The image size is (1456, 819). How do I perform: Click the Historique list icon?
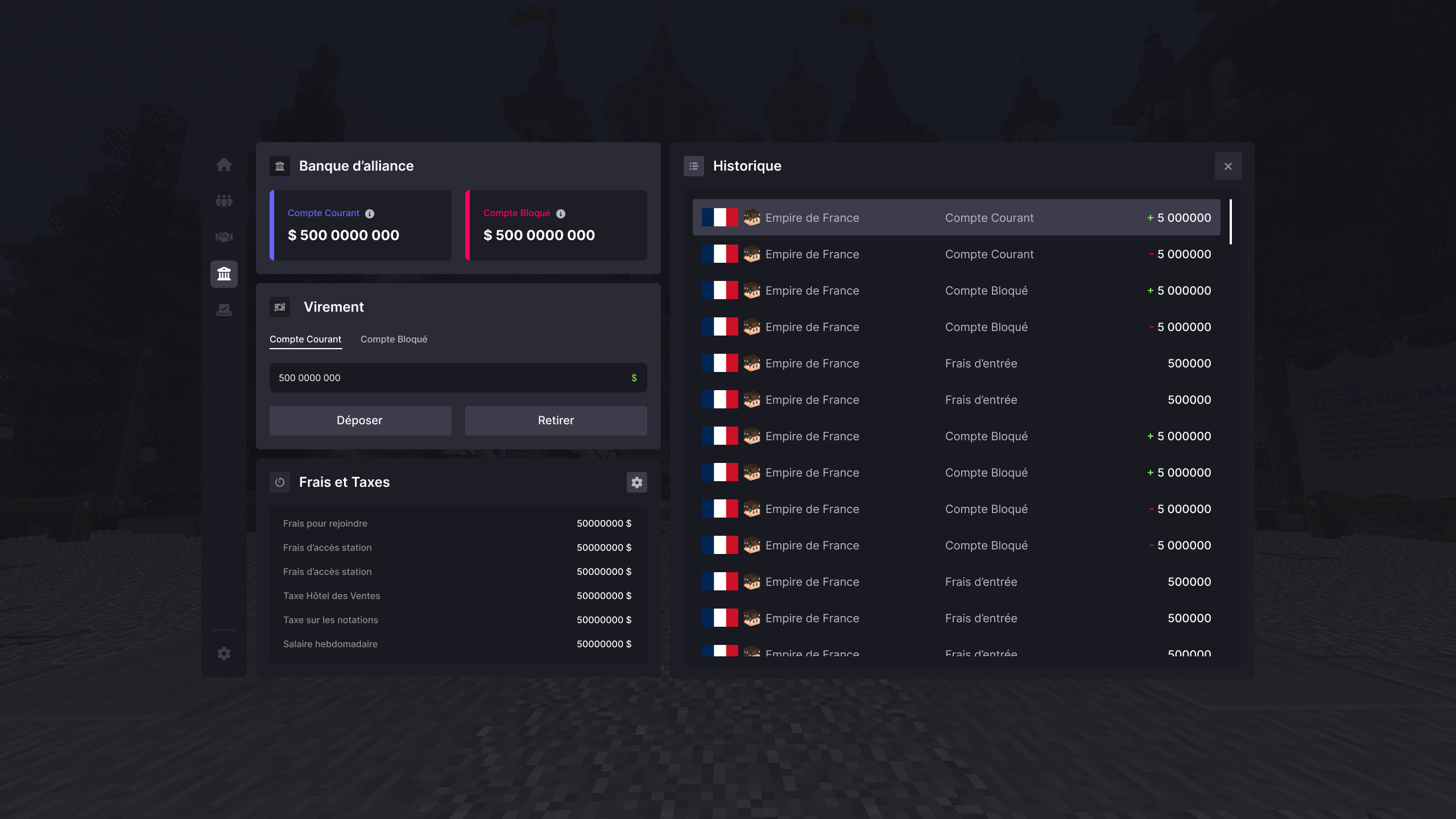(693, 166)
